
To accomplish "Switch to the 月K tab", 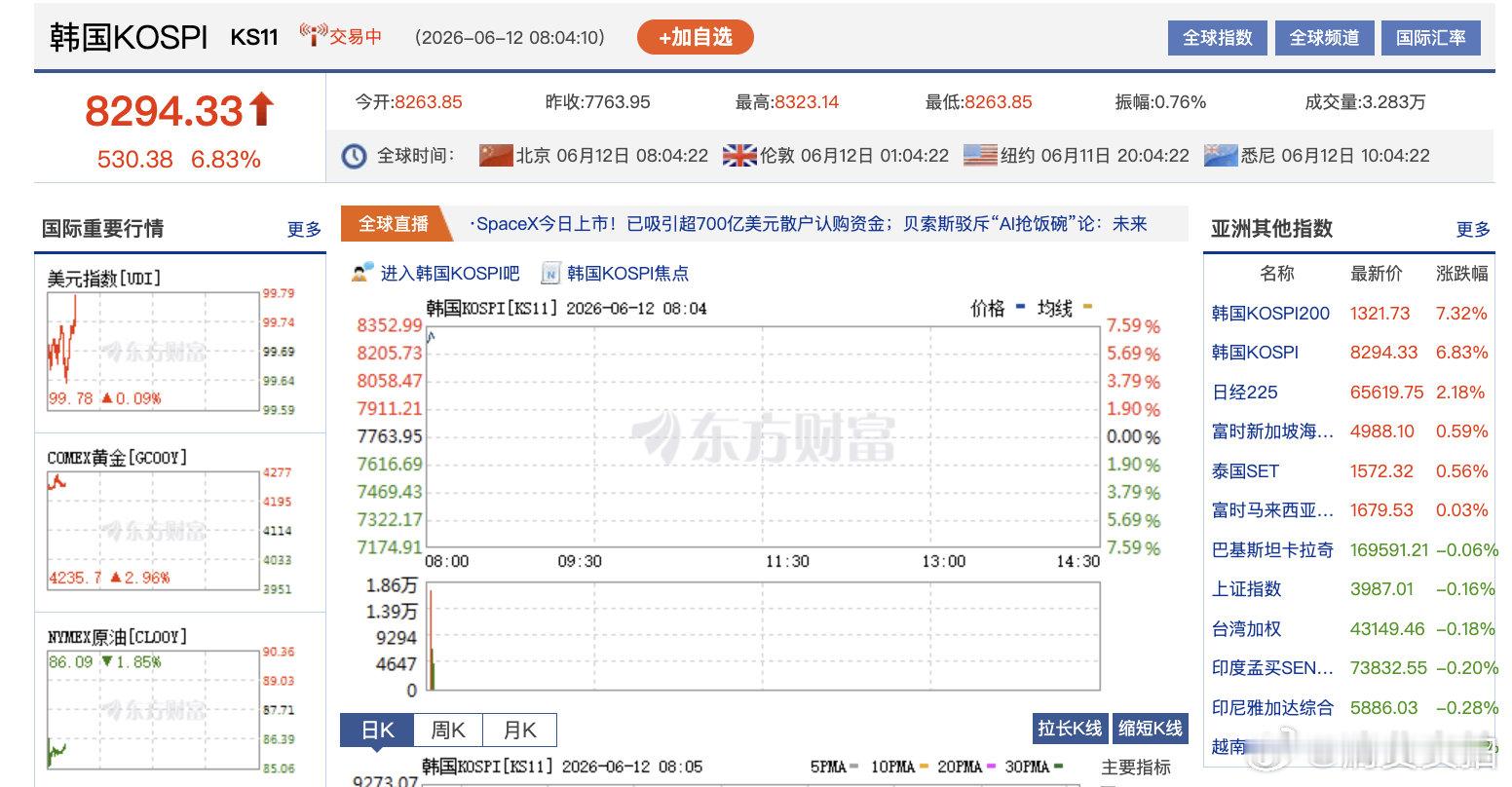I will tap(520, 730).
